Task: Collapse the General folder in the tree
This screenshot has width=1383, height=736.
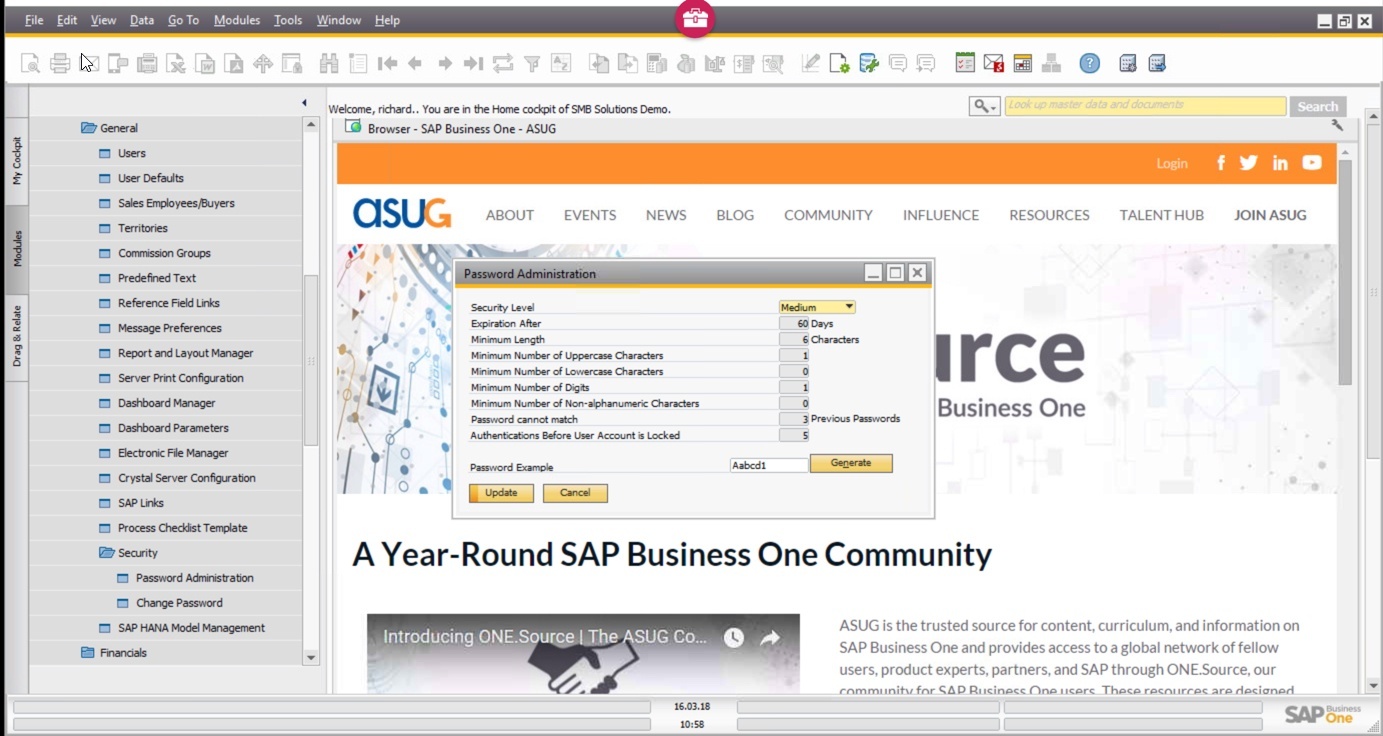Action: (x=89, y=128)
